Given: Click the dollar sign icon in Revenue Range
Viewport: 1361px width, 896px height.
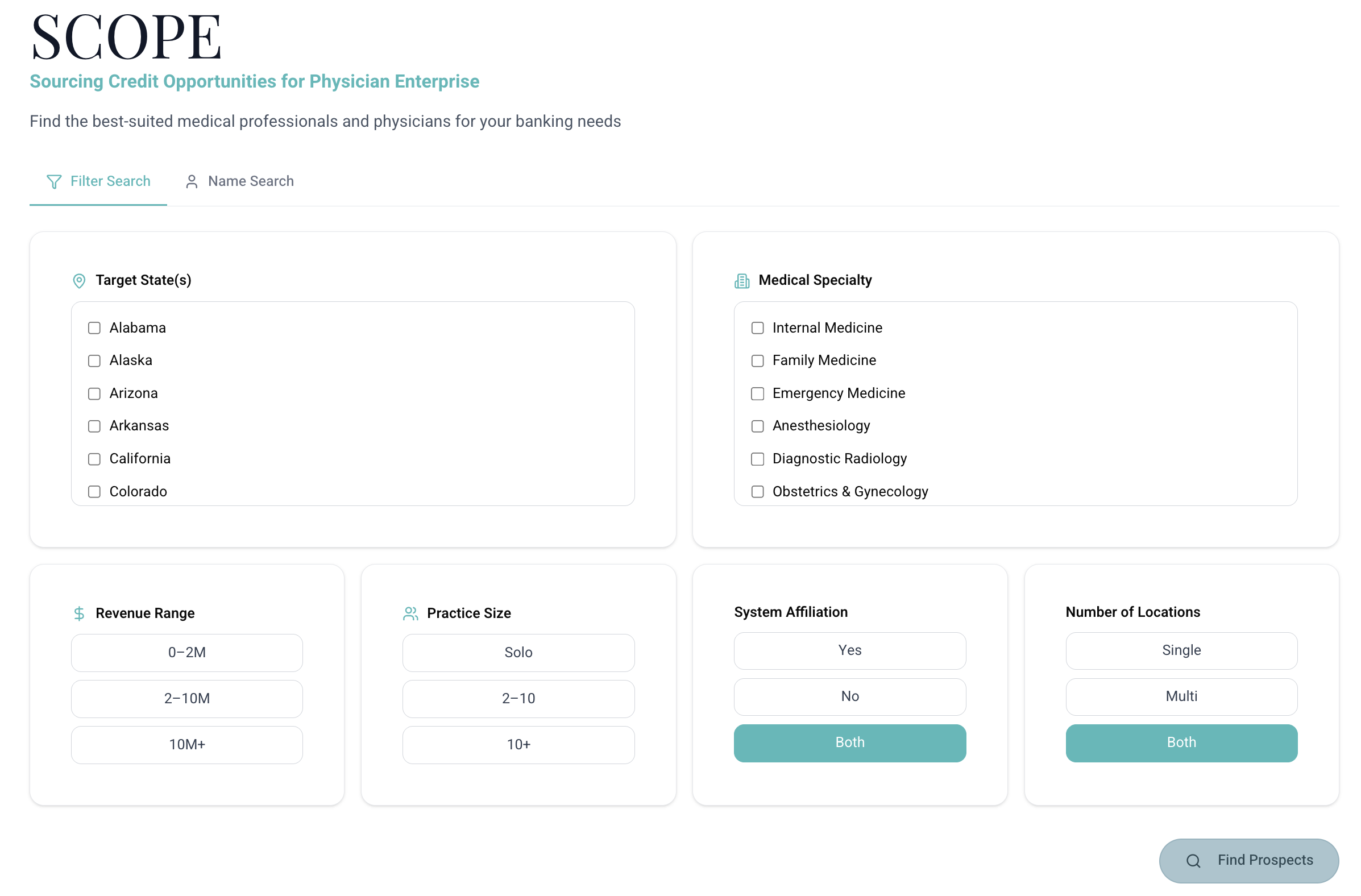Looking at the screenshot, I should point(80,613).
